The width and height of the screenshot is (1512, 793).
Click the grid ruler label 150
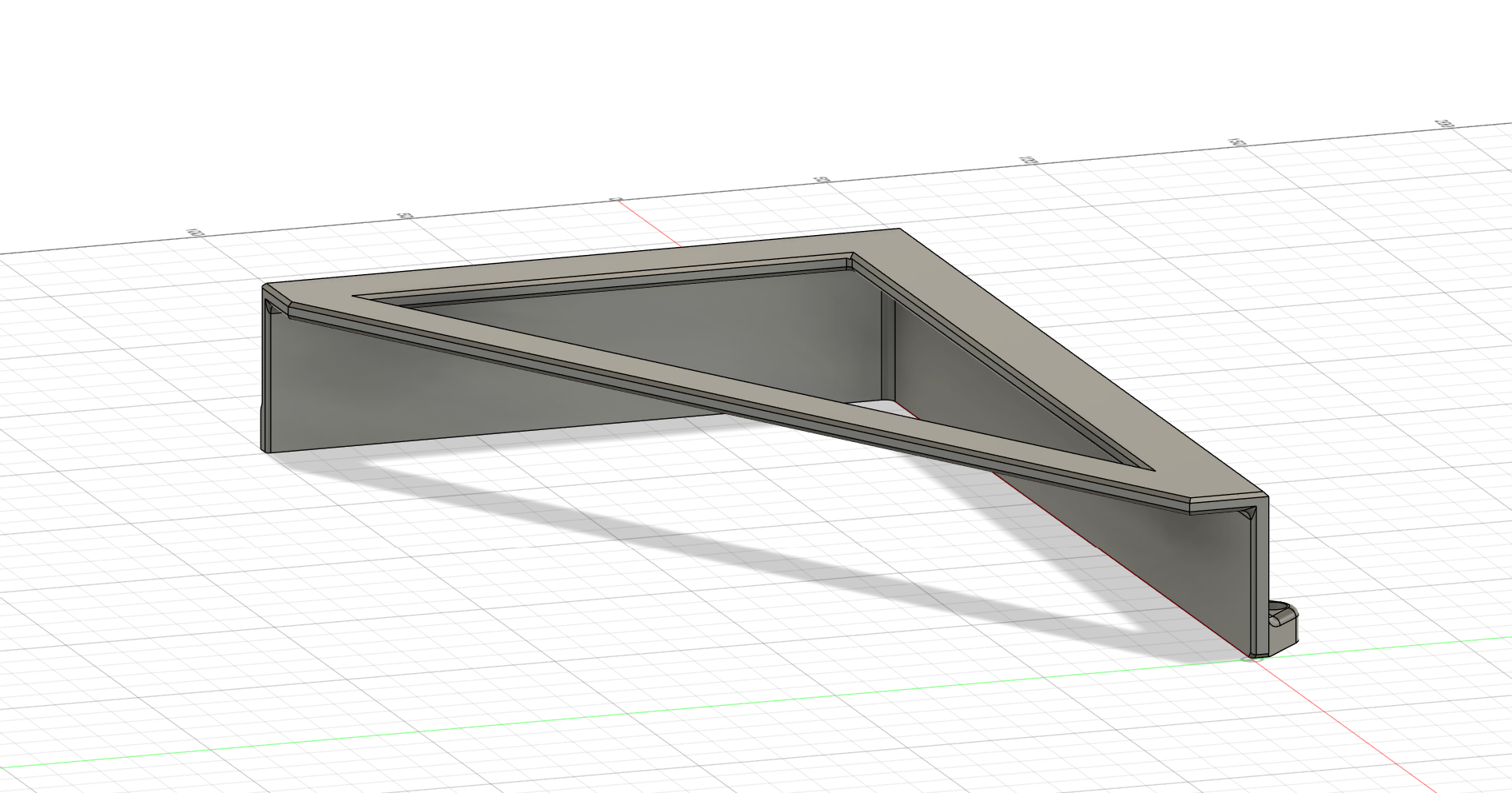tap(1236, 141)
